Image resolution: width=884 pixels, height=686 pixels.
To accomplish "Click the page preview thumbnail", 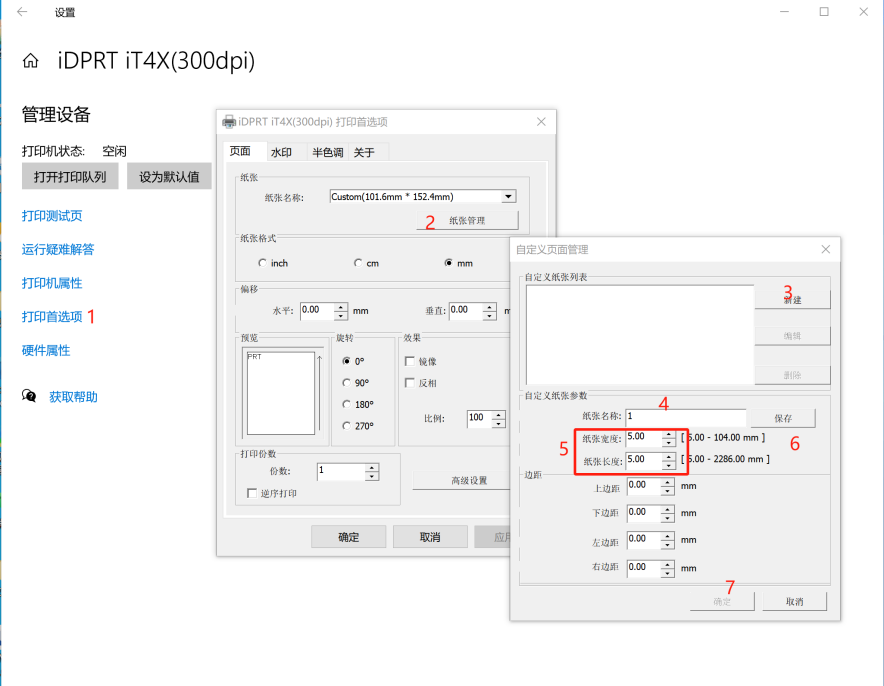I will tap(281, 393).
